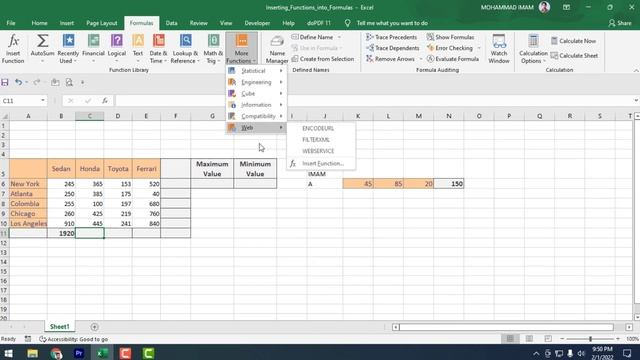The height and width of the screenshot is (360, 640).
Task: Open File Explorer from taskbar
Action: click(32, 353)
